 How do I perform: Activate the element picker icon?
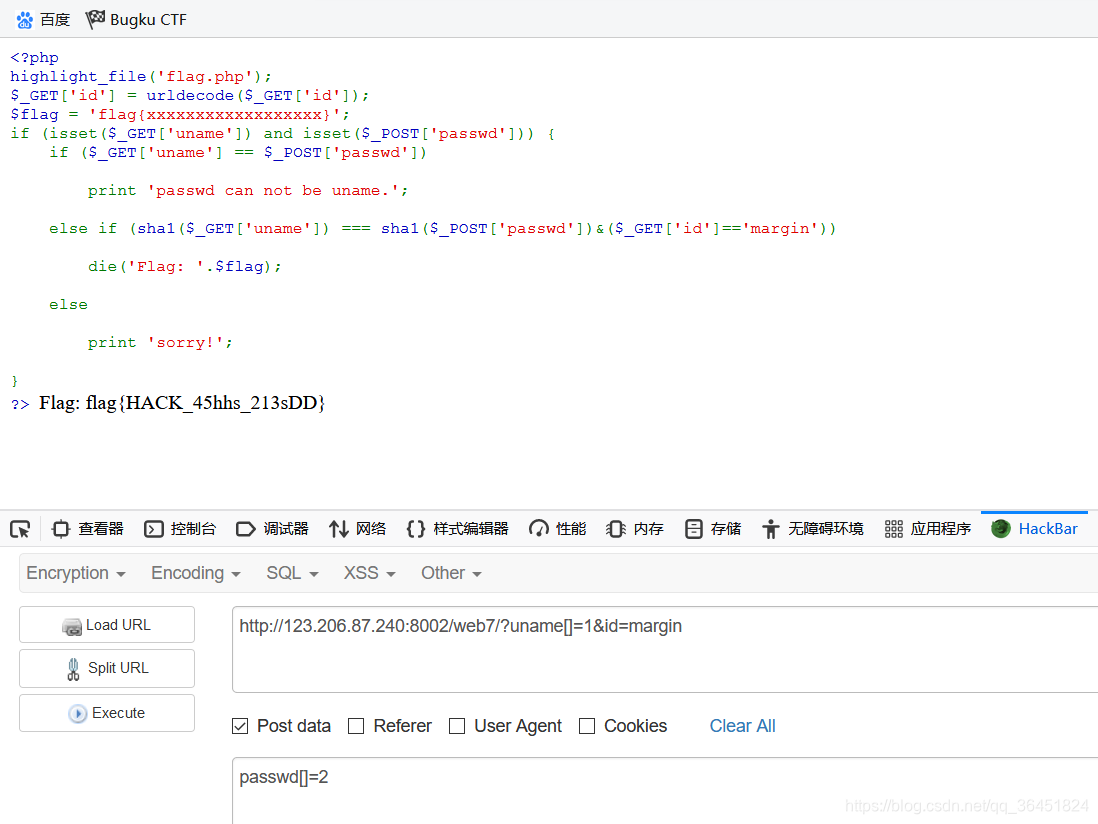click(20, 529)
